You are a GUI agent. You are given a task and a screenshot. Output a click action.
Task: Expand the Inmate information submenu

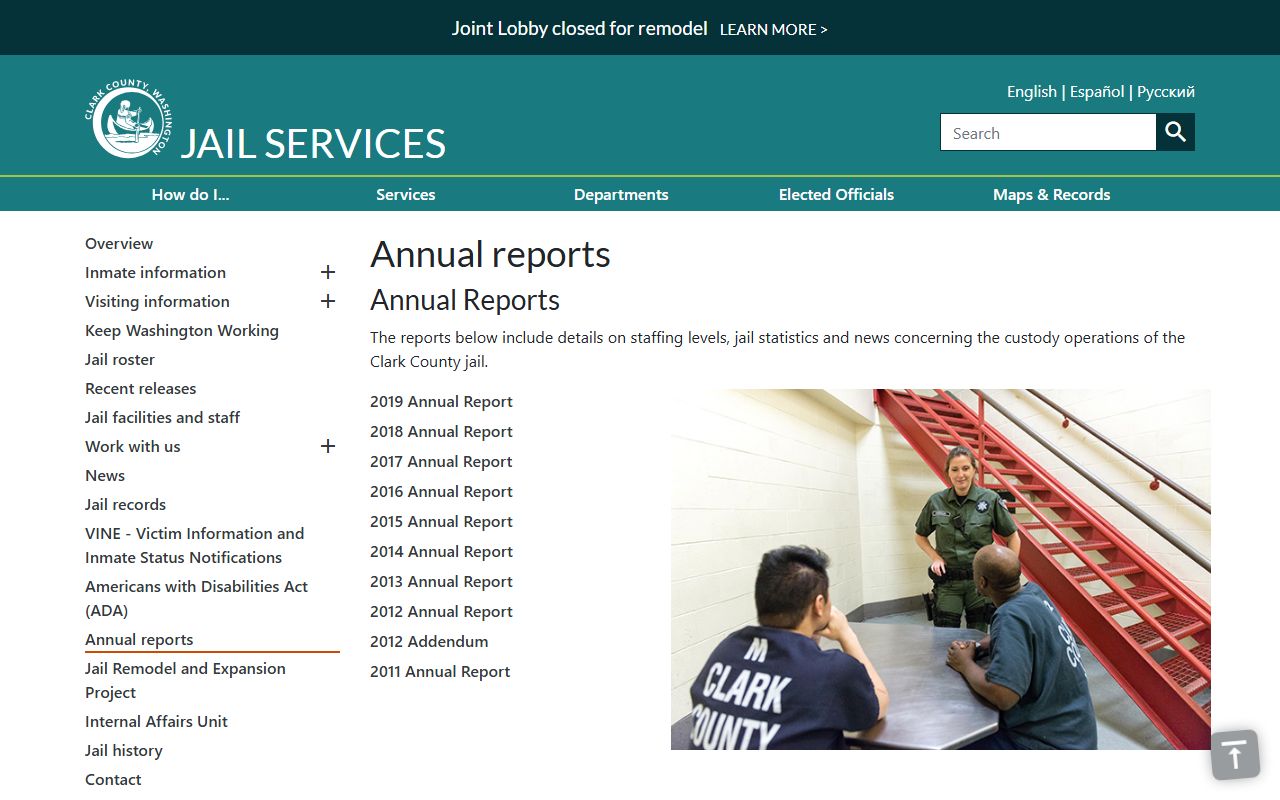coord(328,272)
